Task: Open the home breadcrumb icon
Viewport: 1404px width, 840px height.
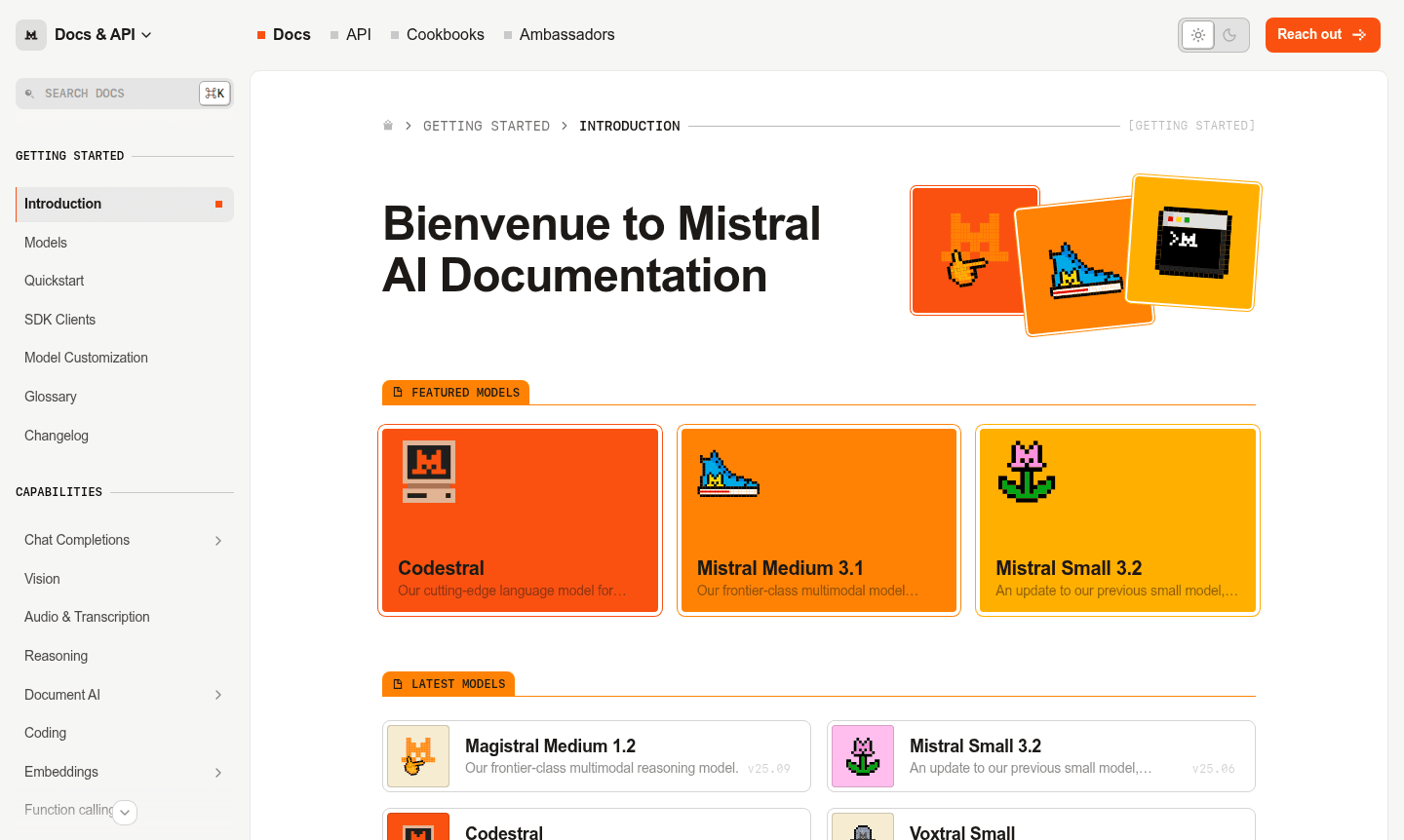Action: (388, 125)
